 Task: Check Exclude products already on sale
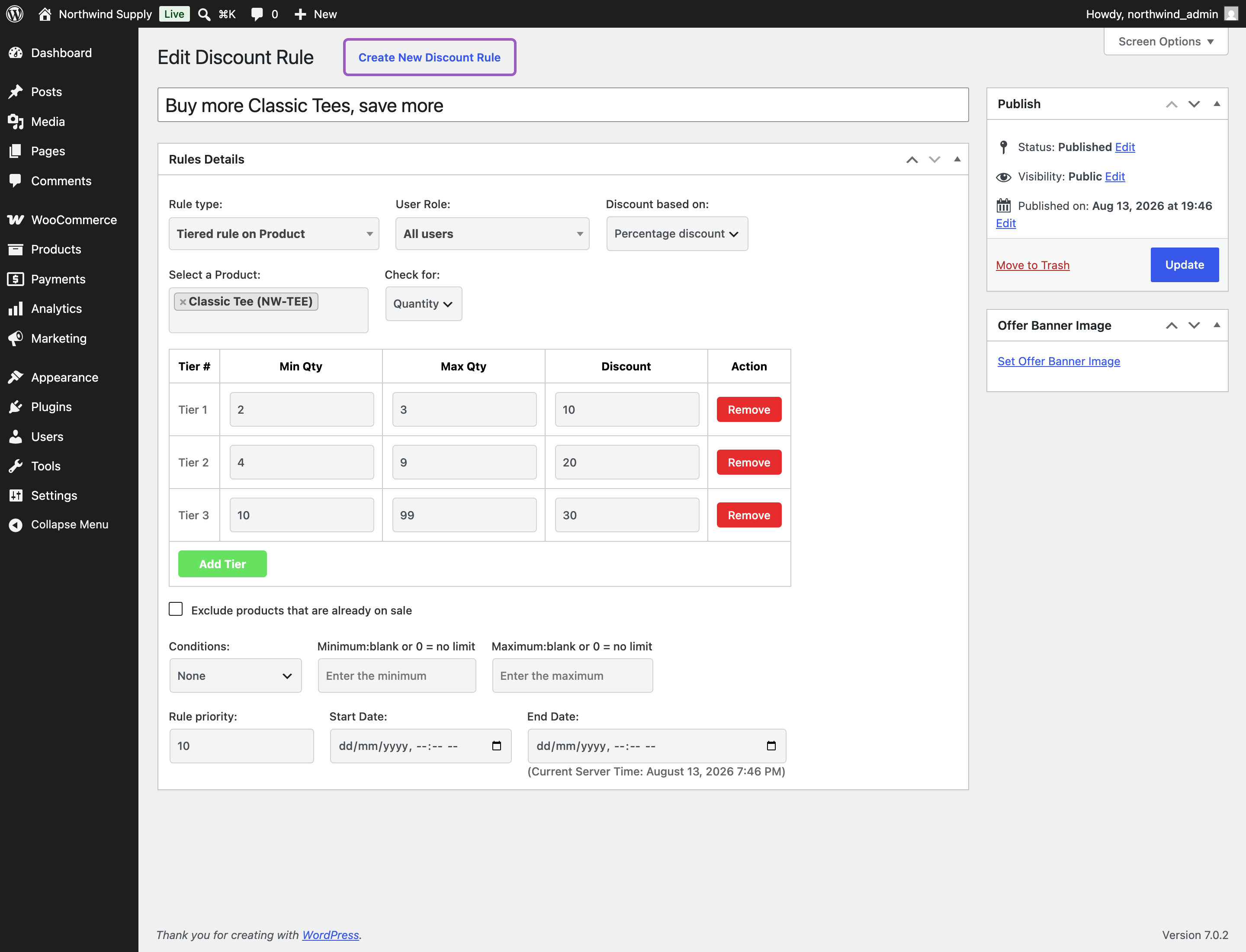[x=176, y=609]
